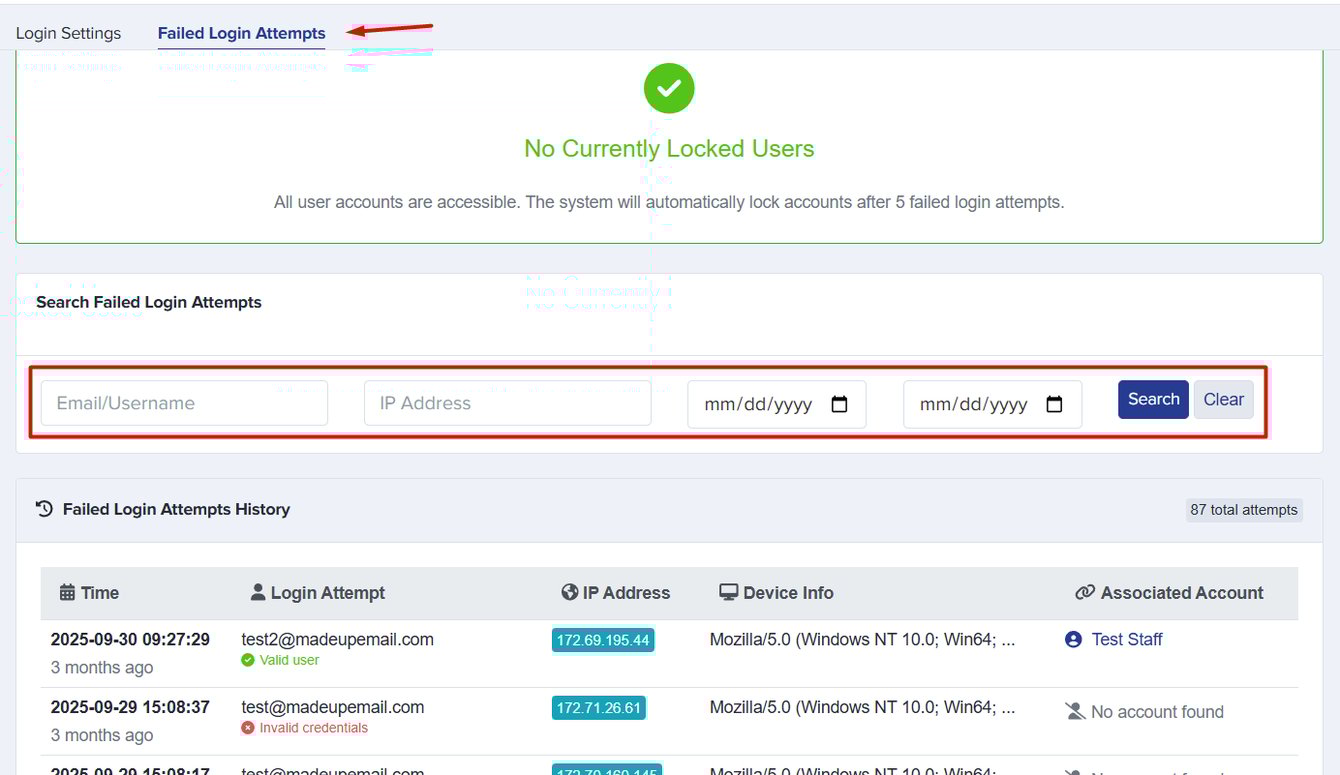Screen dimensions: 1340x775
Task: Click the link icon in Associated Account header
Action: tap(1085, 592)
